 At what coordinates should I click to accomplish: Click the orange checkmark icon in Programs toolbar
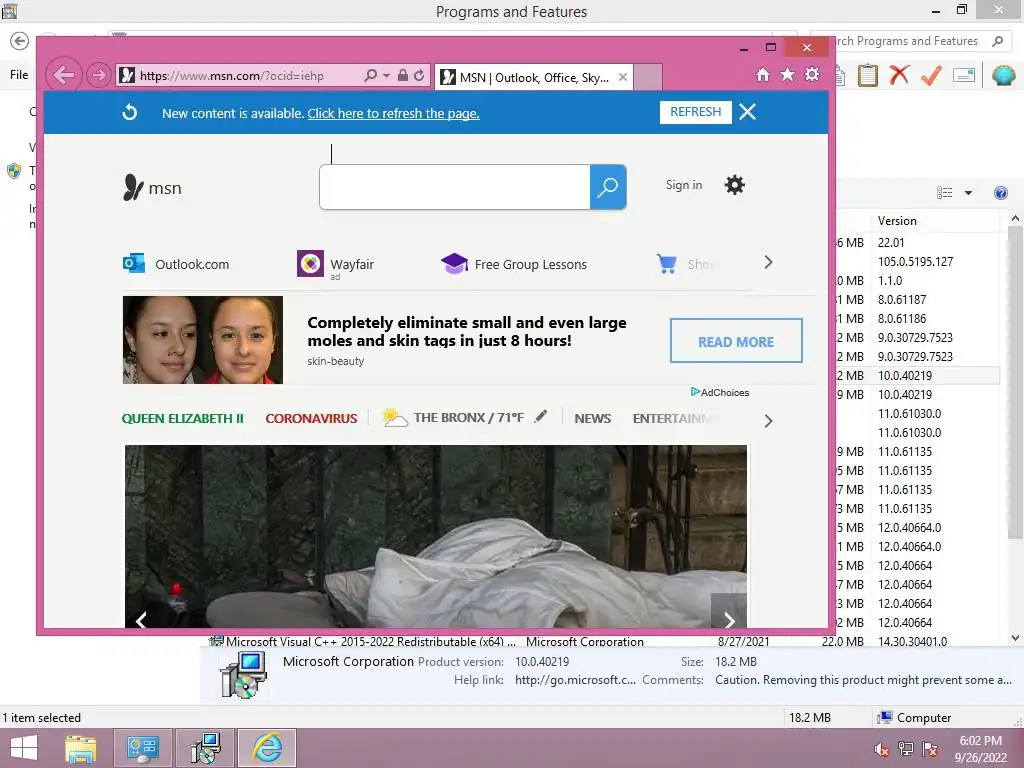tap(931, 75)
